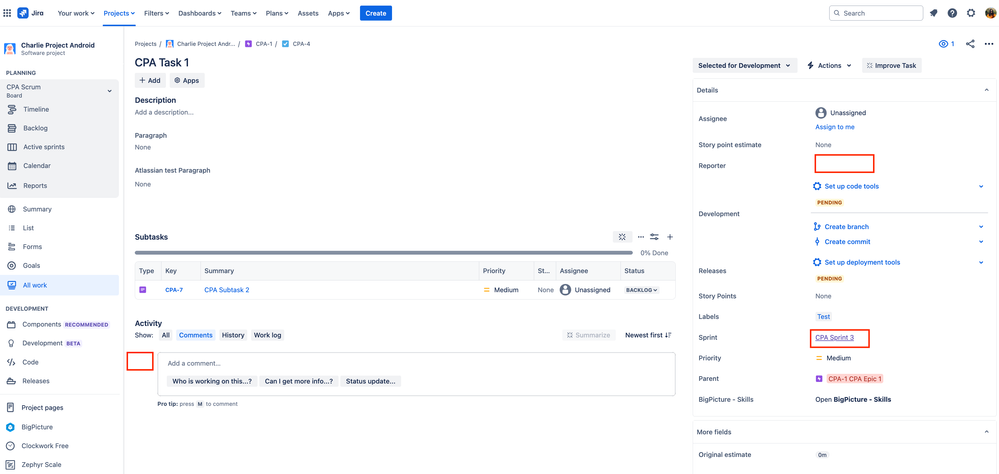Collapse the More fields section

(986, 432)
